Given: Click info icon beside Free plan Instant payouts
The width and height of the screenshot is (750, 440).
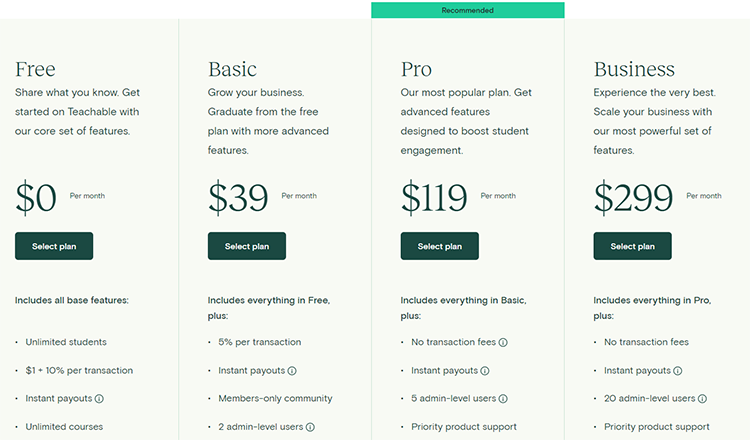Looking at the screenshot, I should pyautogui.click(x=99, y=399).
